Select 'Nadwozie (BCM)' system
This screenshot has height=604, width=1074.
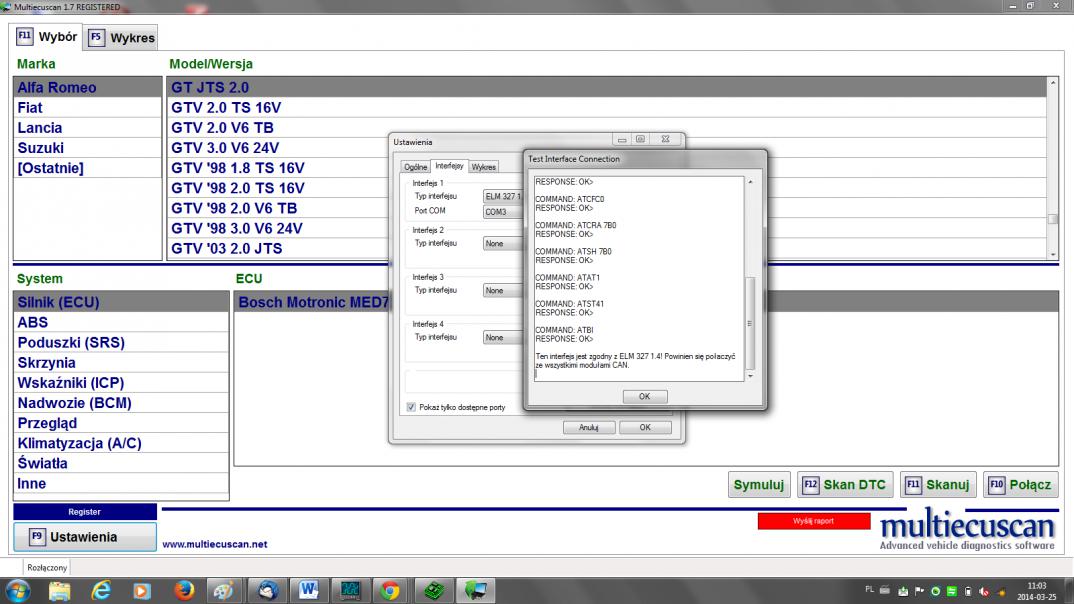(121, 403)
